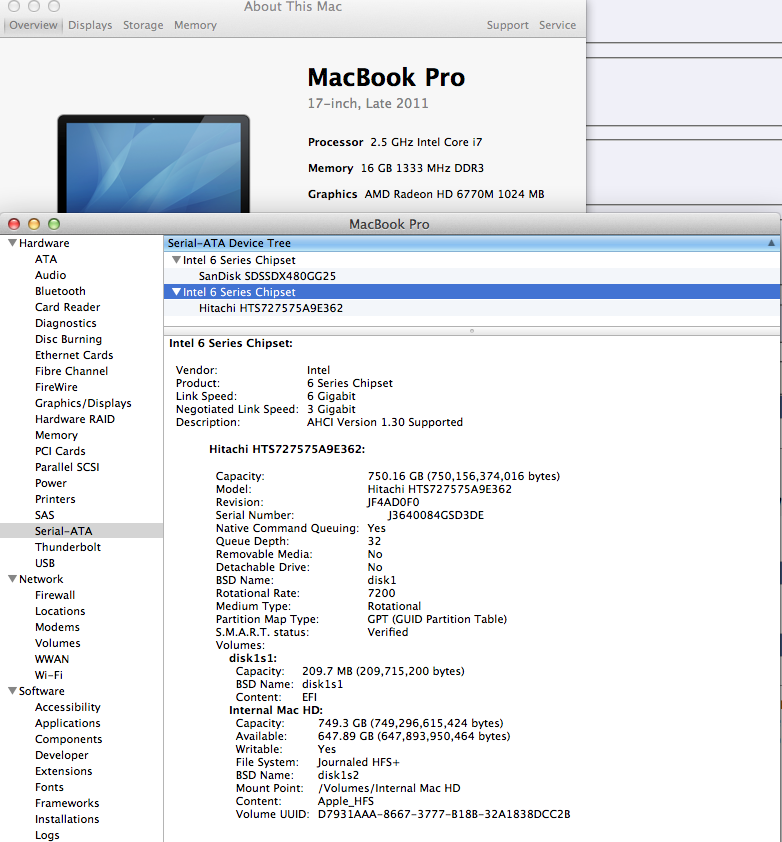Viewport: 782px width, 842px height.
Task: Open the Displays tab in About This Mac
Action: [x=90, y=25]
